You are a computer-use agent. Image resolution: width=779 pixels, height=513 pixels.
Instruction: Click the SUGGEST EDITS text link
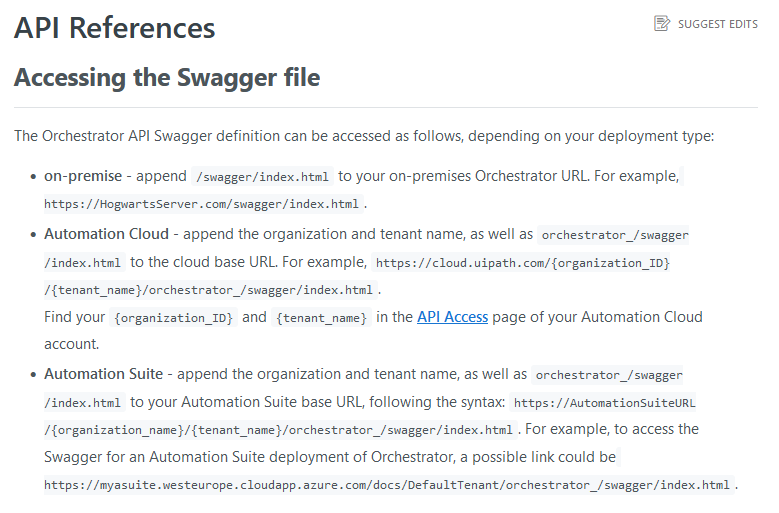(717, 24)
